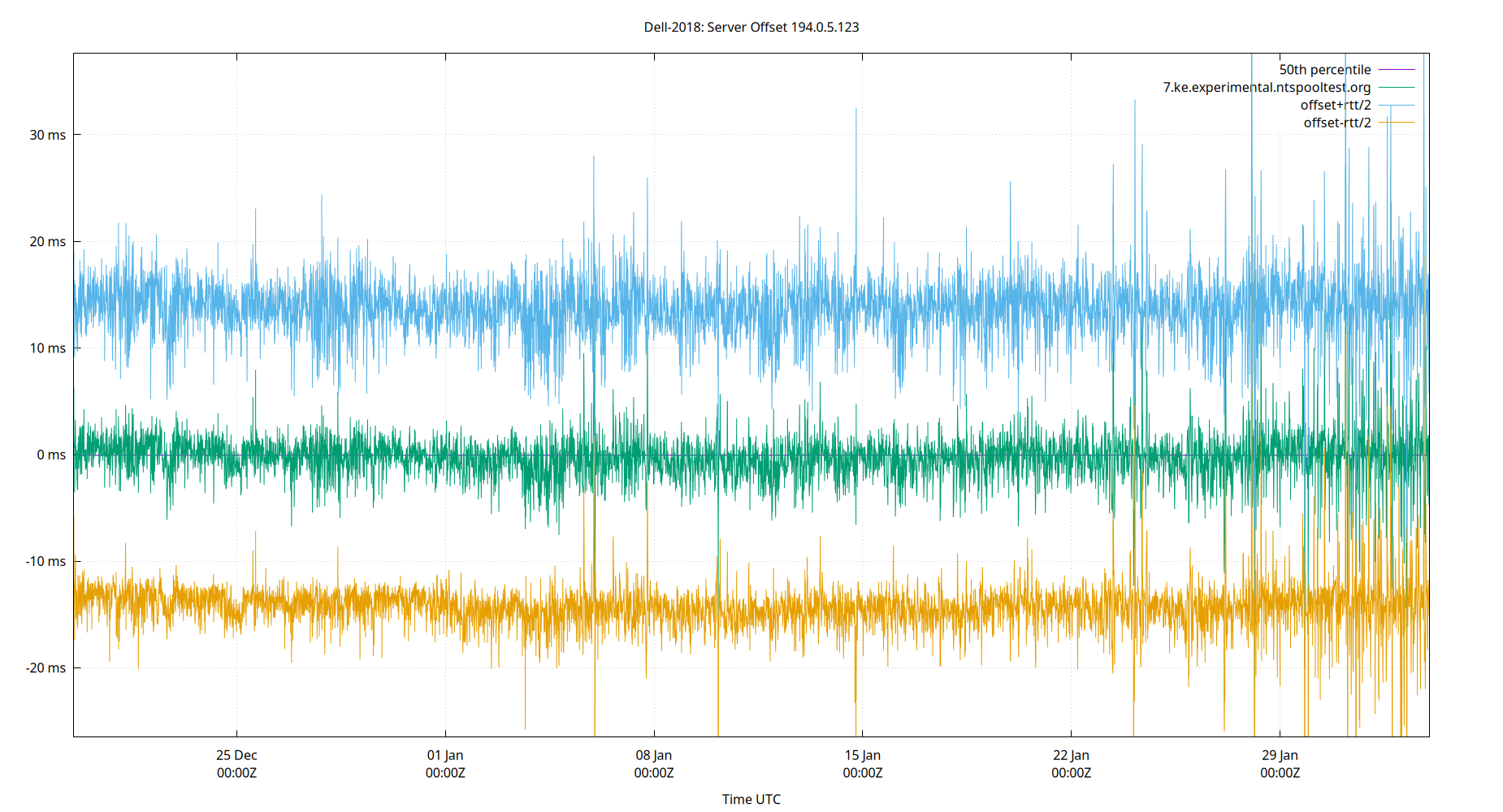
Task: Select the chart title Dell-2018 Server Offset
Action: pyautogui.click(x=751, y=27)
